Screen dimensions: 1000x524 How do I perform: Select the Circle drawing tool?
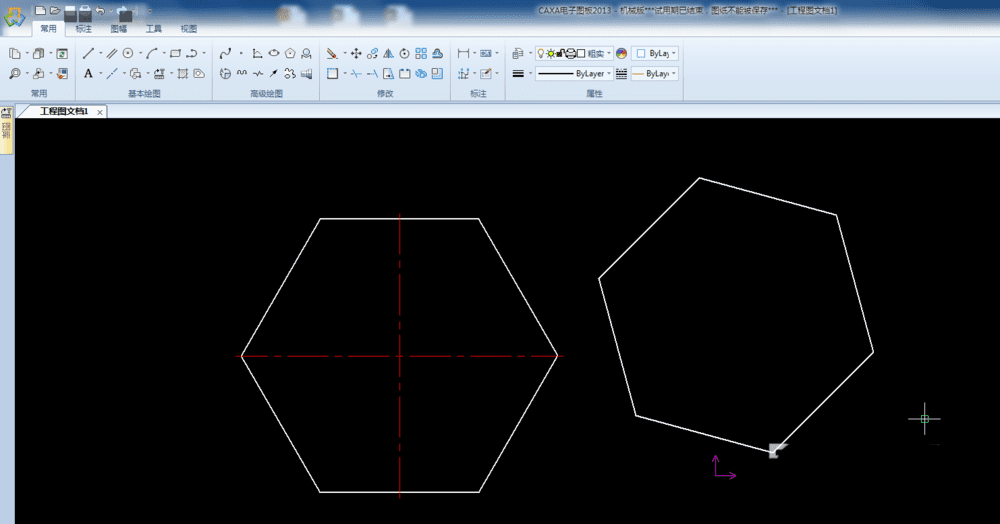[x=128, y=53]
